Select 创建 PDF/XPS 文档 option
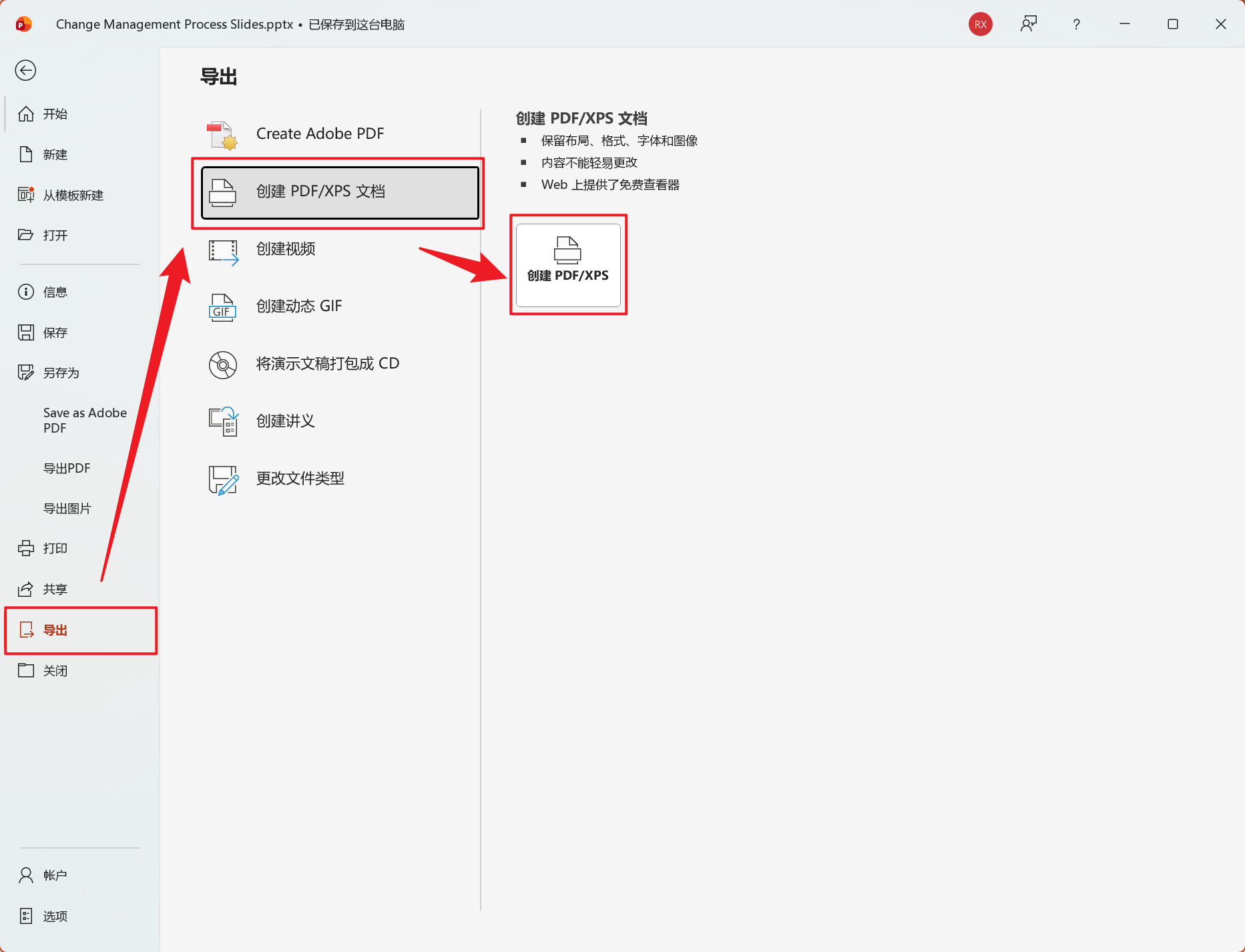This screenshot has width=1245, height=952. pos(340,192)
